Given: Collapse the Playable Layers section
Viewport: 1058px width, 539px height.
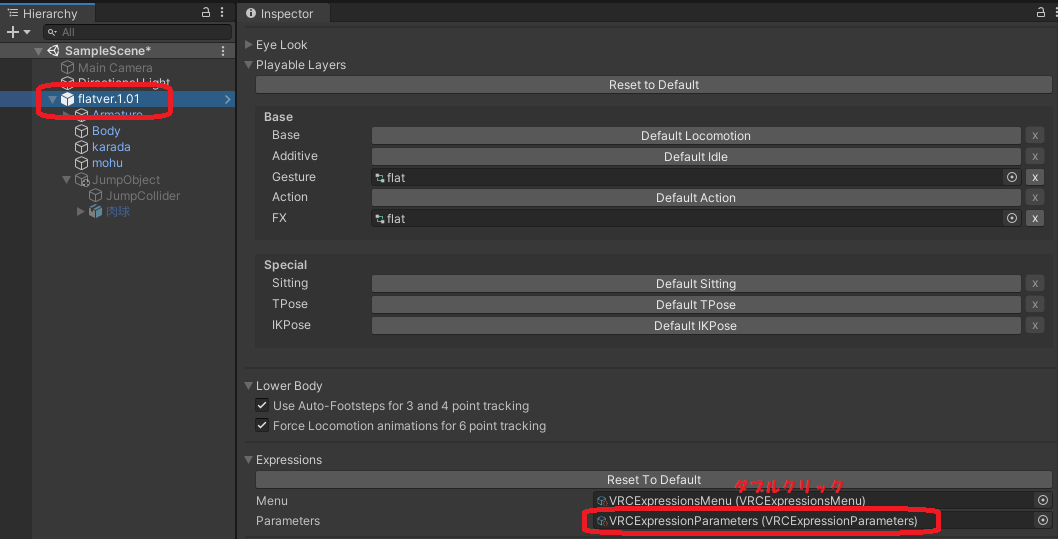Looking at the screenshot, I should (248, 65).
